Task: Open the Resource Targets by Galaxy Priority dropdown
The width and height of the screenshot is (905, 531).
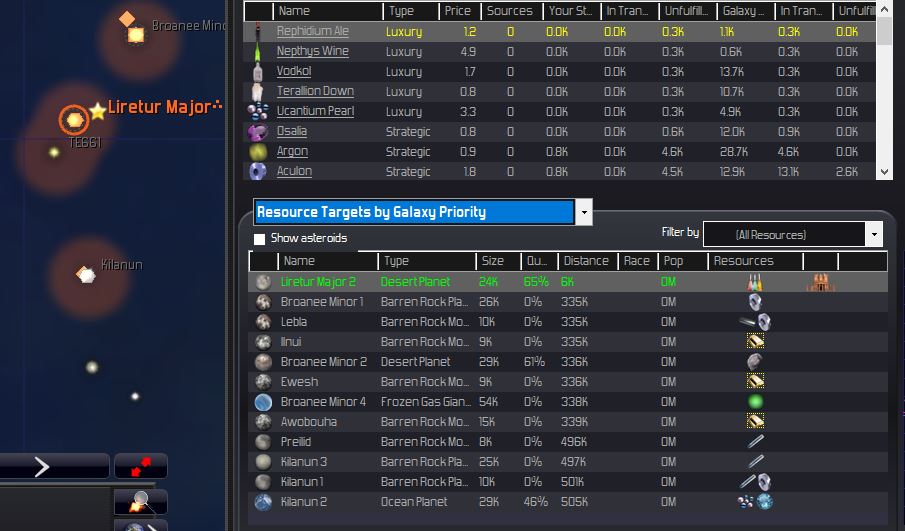Action: (584, 212)
